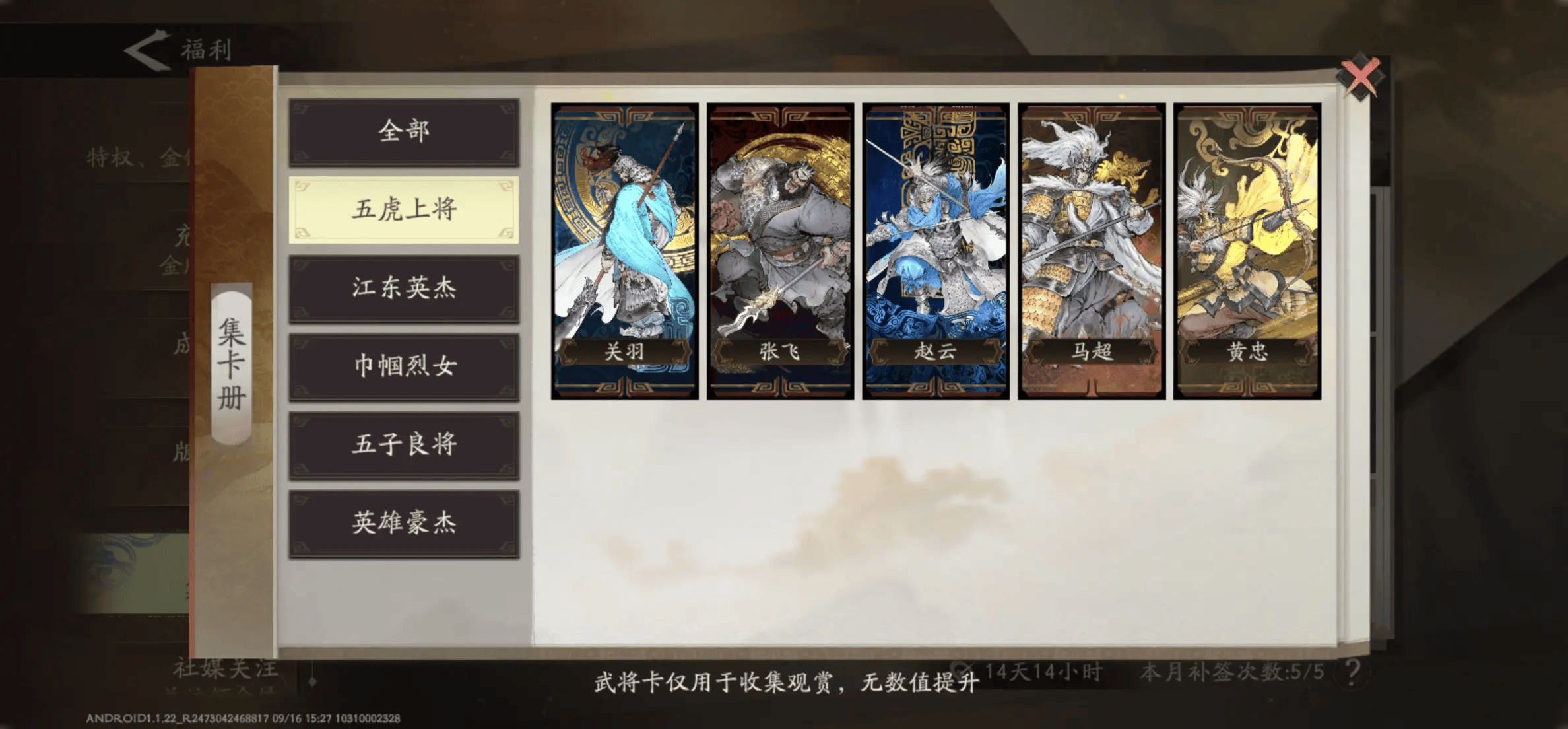Go back using the 福利 arrow
The image size is (1568, 729).
(147, 50)
